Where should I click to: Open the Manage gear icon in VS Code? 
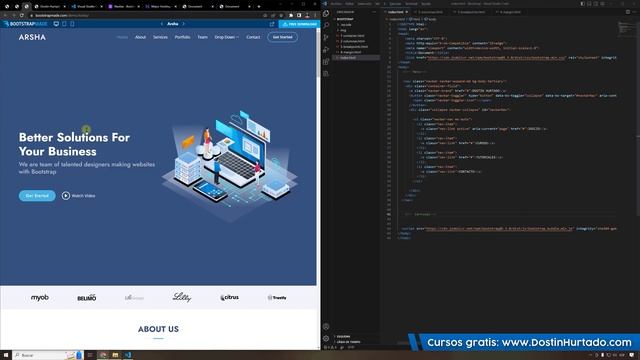[x=326, y=338]
